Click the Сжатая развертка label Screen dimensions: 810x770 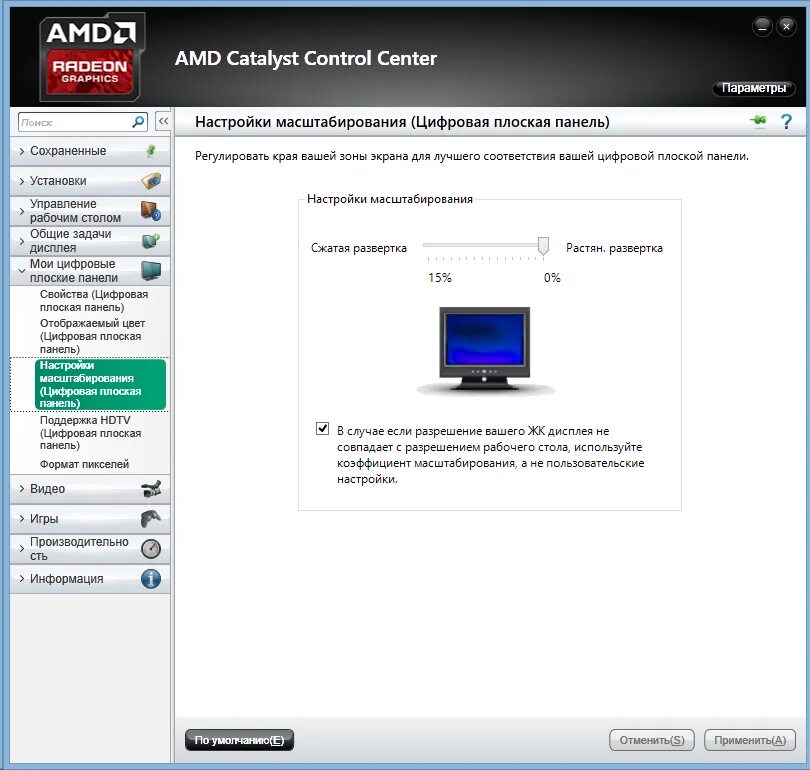click(359, 248)
